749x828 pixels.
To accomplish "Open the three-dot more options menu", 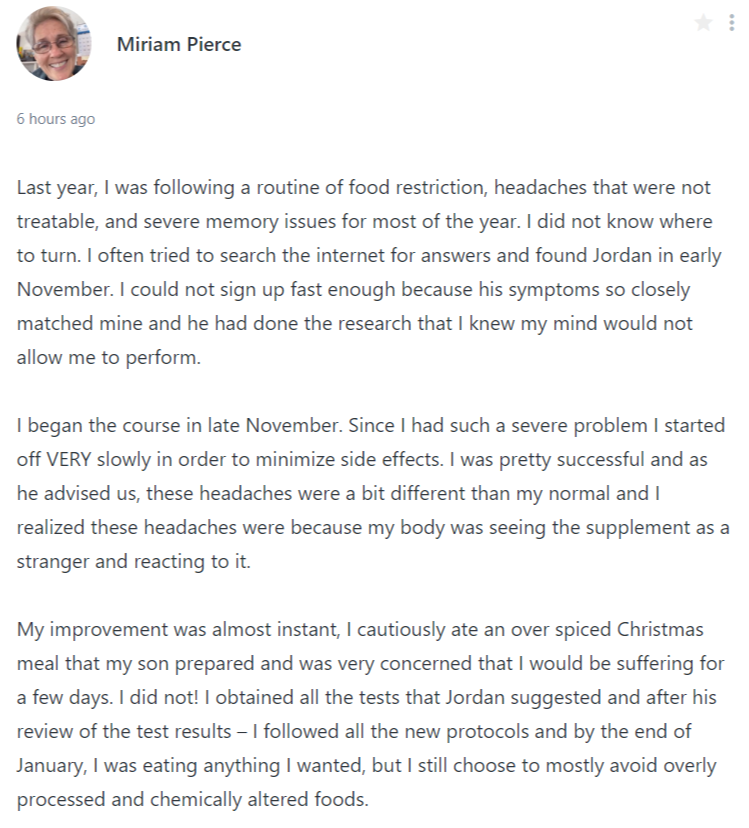I will pos(732,23).
